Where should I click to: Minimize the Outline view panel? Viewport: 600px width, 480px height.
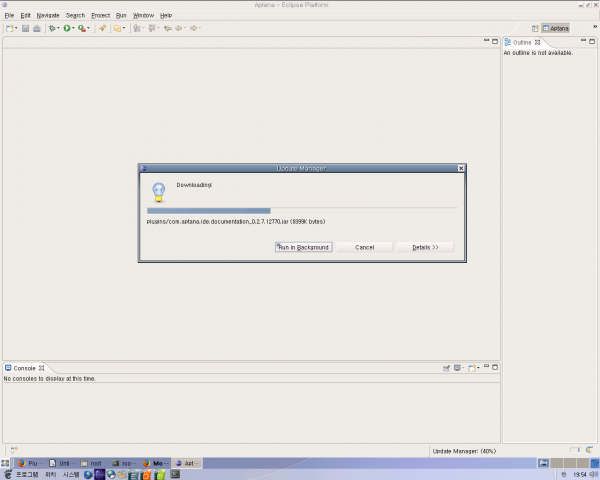(x=584, y=41)
